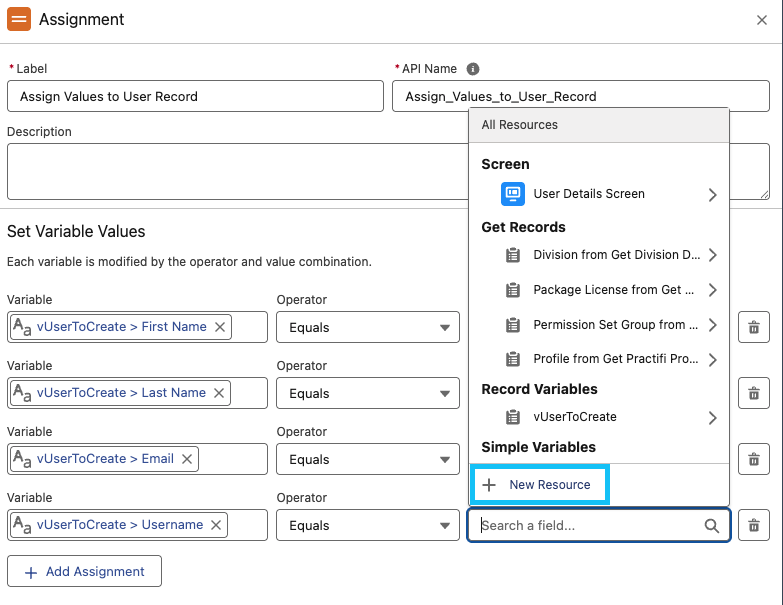Select Package License from Get resource
The image size is (783, 605).
(613, 290)
